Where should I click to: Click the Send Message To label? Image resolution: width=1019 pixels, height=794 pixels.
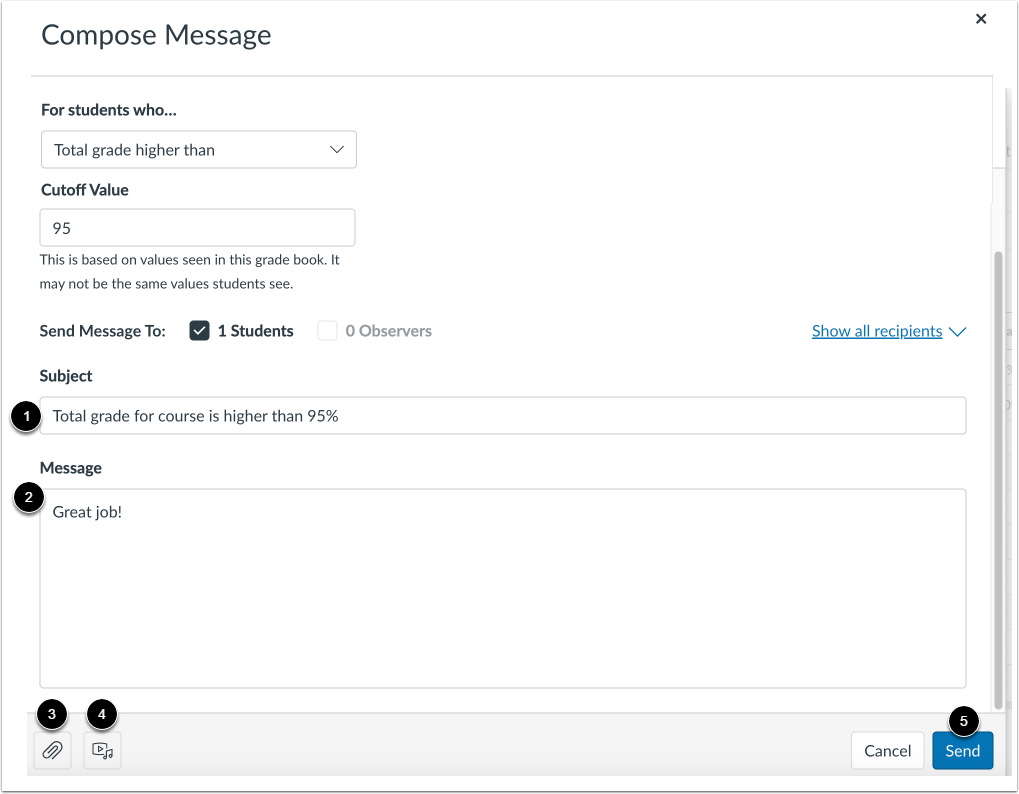pyautogui.click(x=102, y=330)
